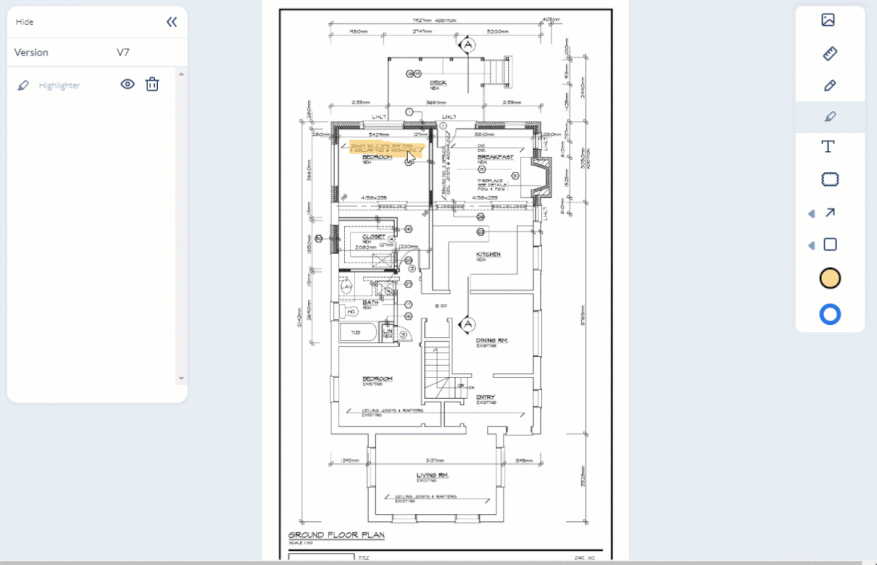Select the cloud shape tool

[830, 180]
